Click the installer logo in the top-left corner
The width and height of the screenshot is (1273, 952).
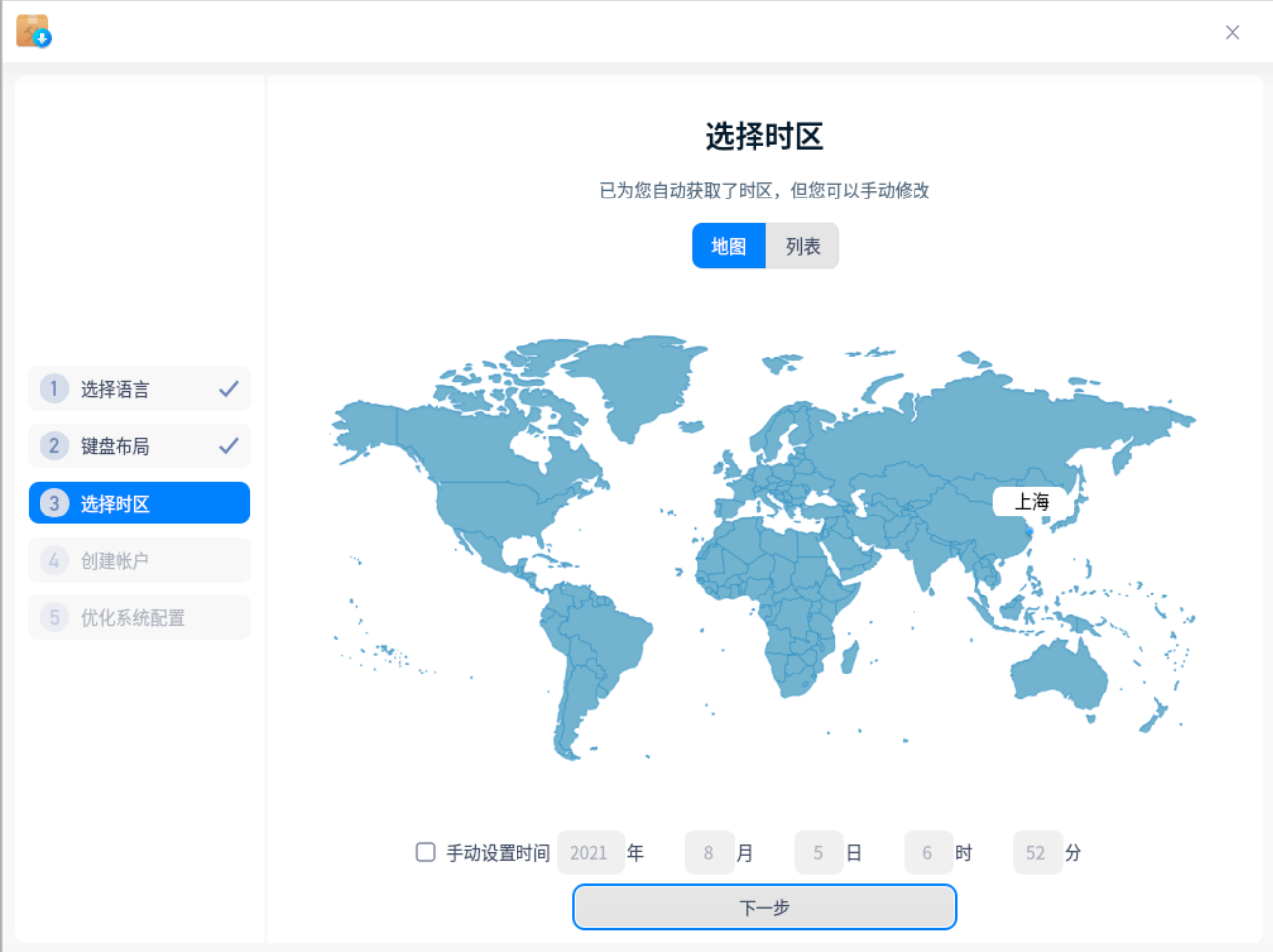33,31
